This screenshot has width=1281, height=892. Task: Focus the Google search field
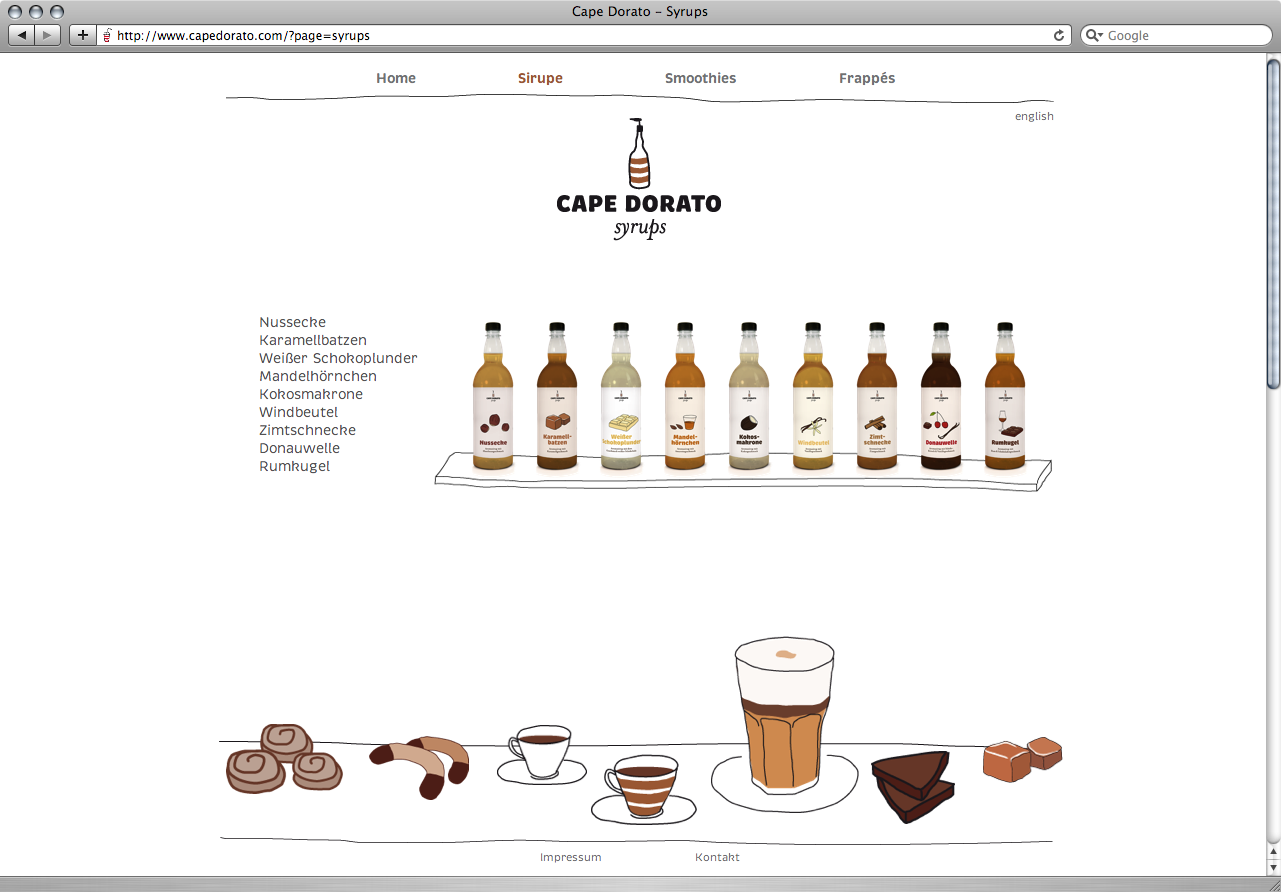pos(1174,35)
